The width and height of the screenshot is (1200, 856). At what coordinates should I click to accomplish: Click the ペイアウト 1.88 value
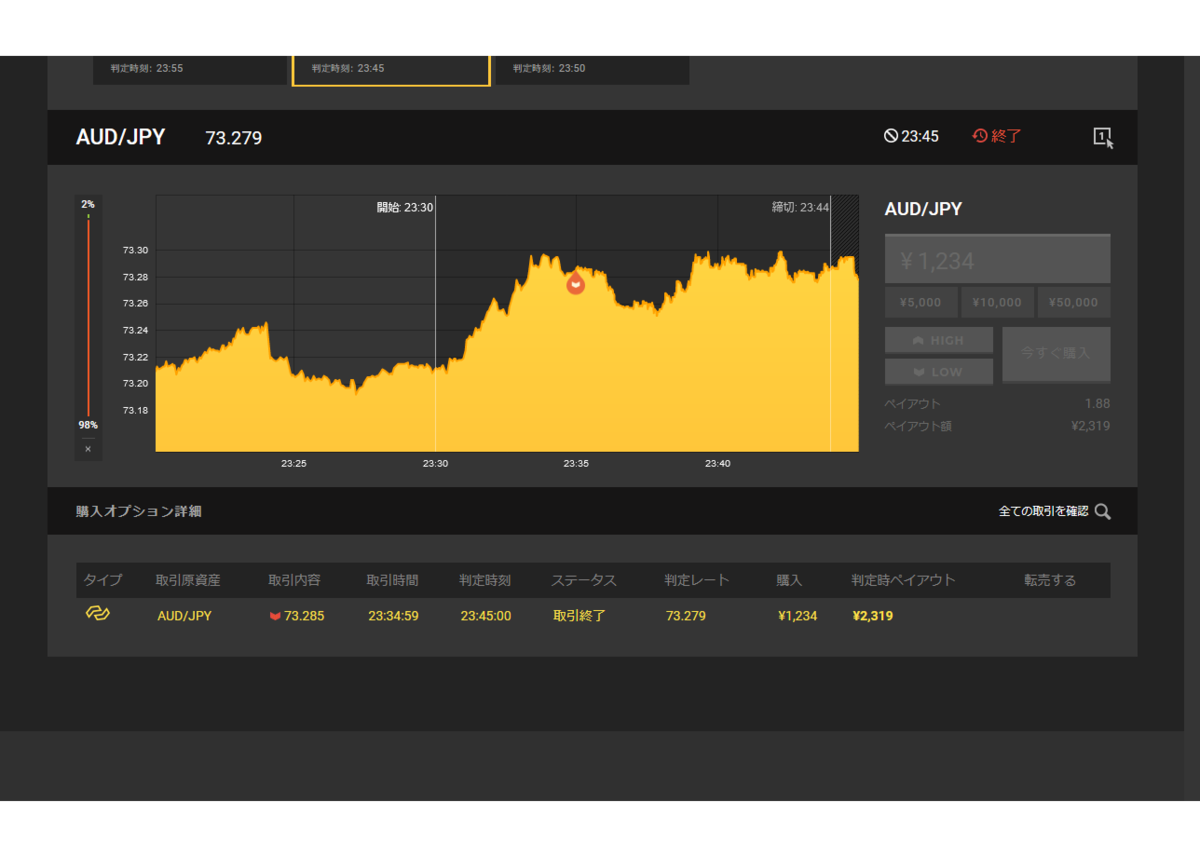(1097, 404)
